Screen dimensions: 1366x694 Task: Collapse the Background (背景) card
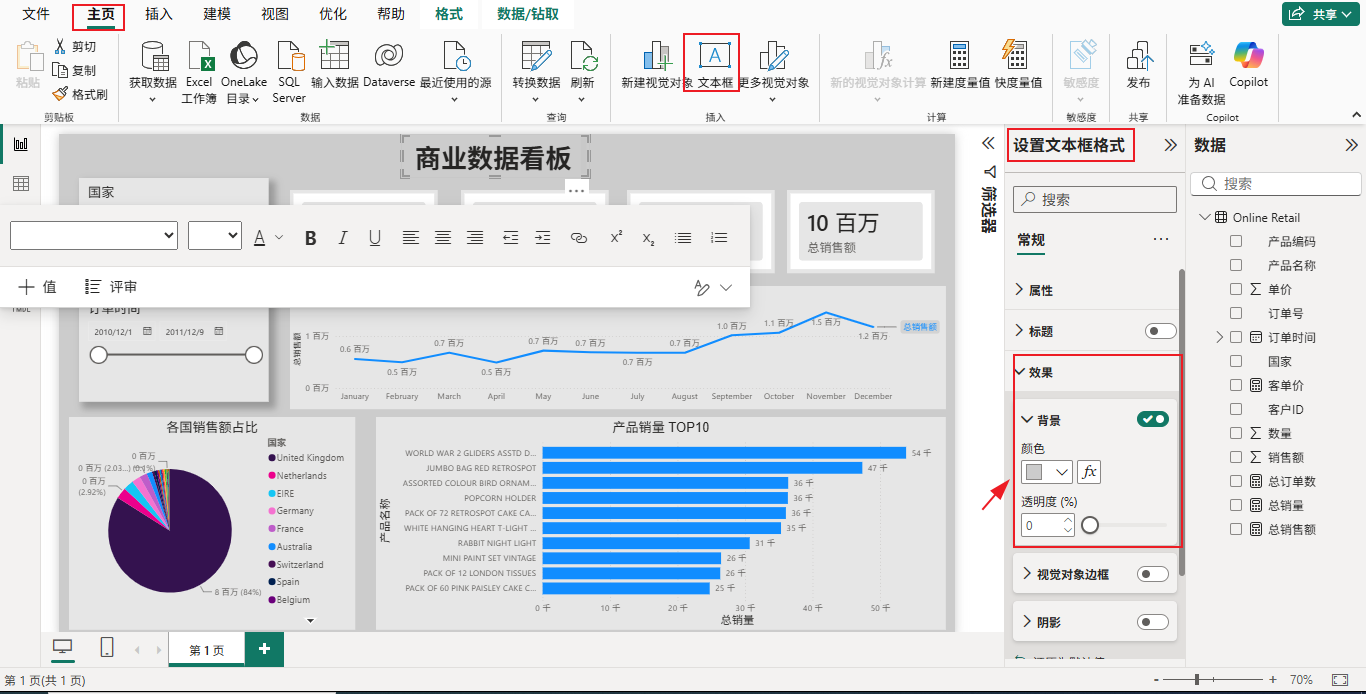(x=1027, y=420)
